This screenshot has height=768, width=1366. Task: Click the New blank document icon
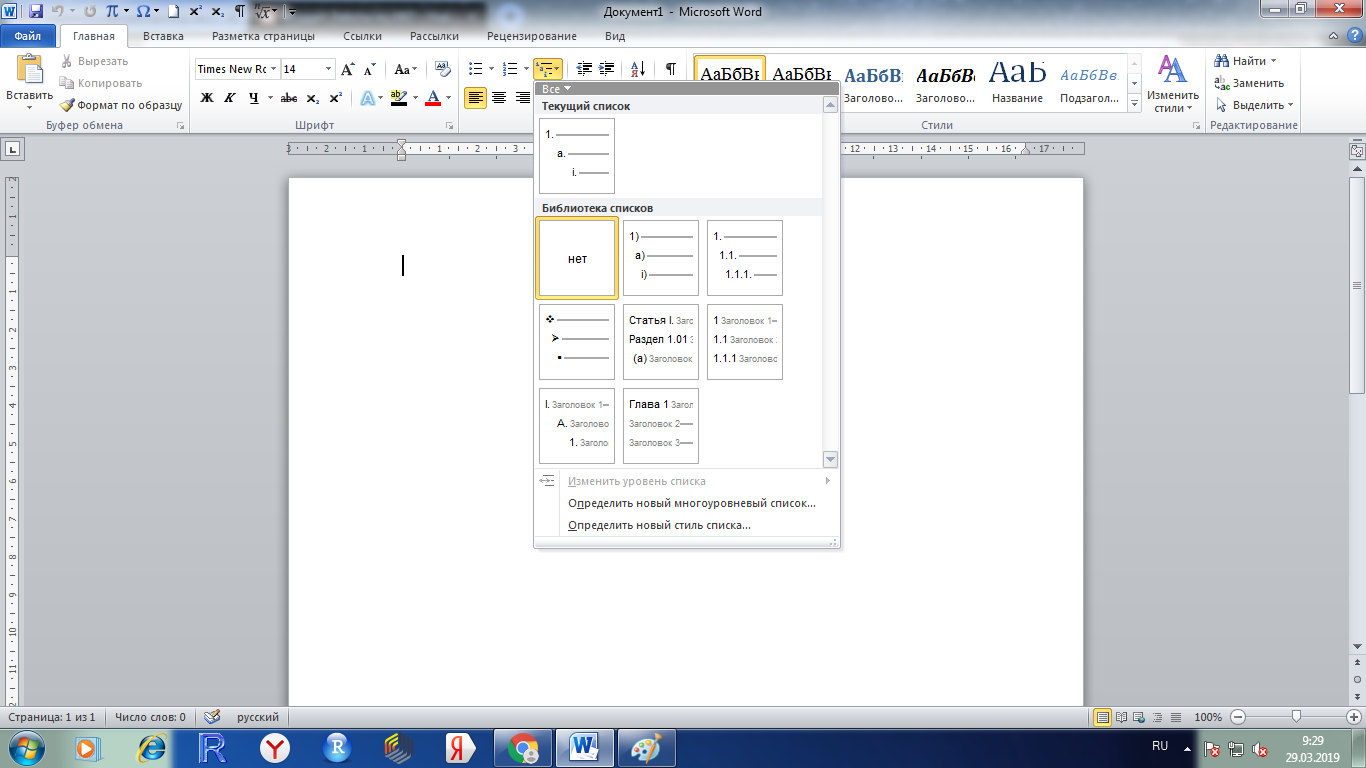(x=174, y=12)
